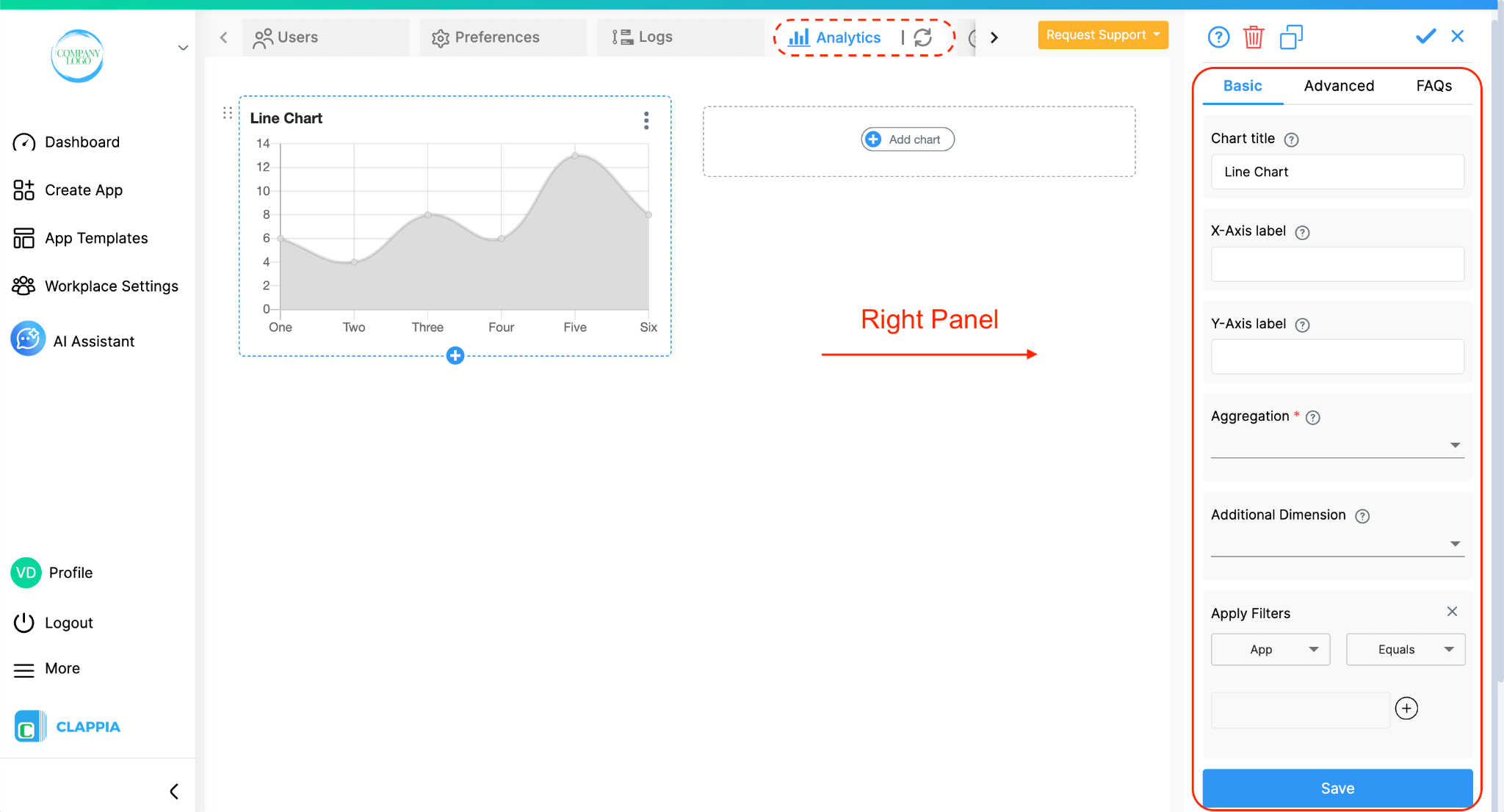Click the Add chart button
Screen dimensions: 1504x812
coord(906,139)
